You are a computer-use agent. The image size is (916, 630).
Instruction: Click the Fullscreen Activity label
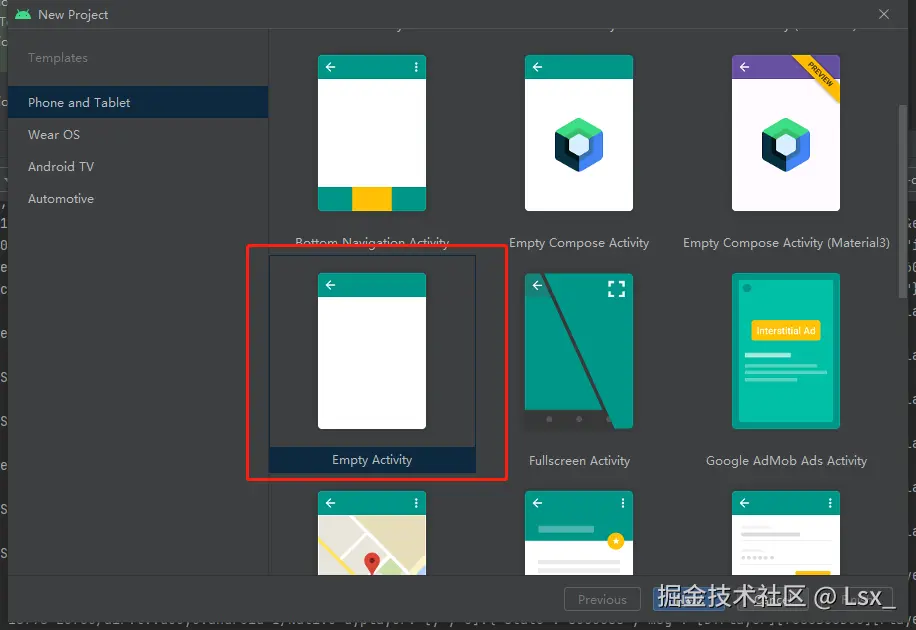tap(580, 461)
